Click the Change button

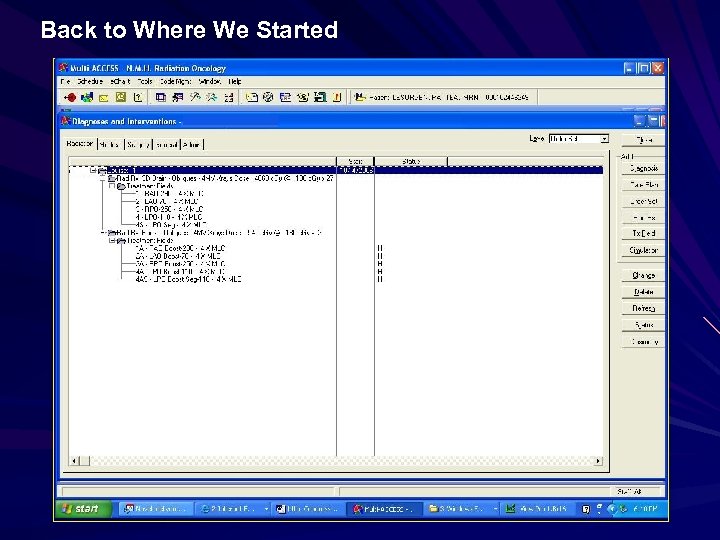pos(643,275)
